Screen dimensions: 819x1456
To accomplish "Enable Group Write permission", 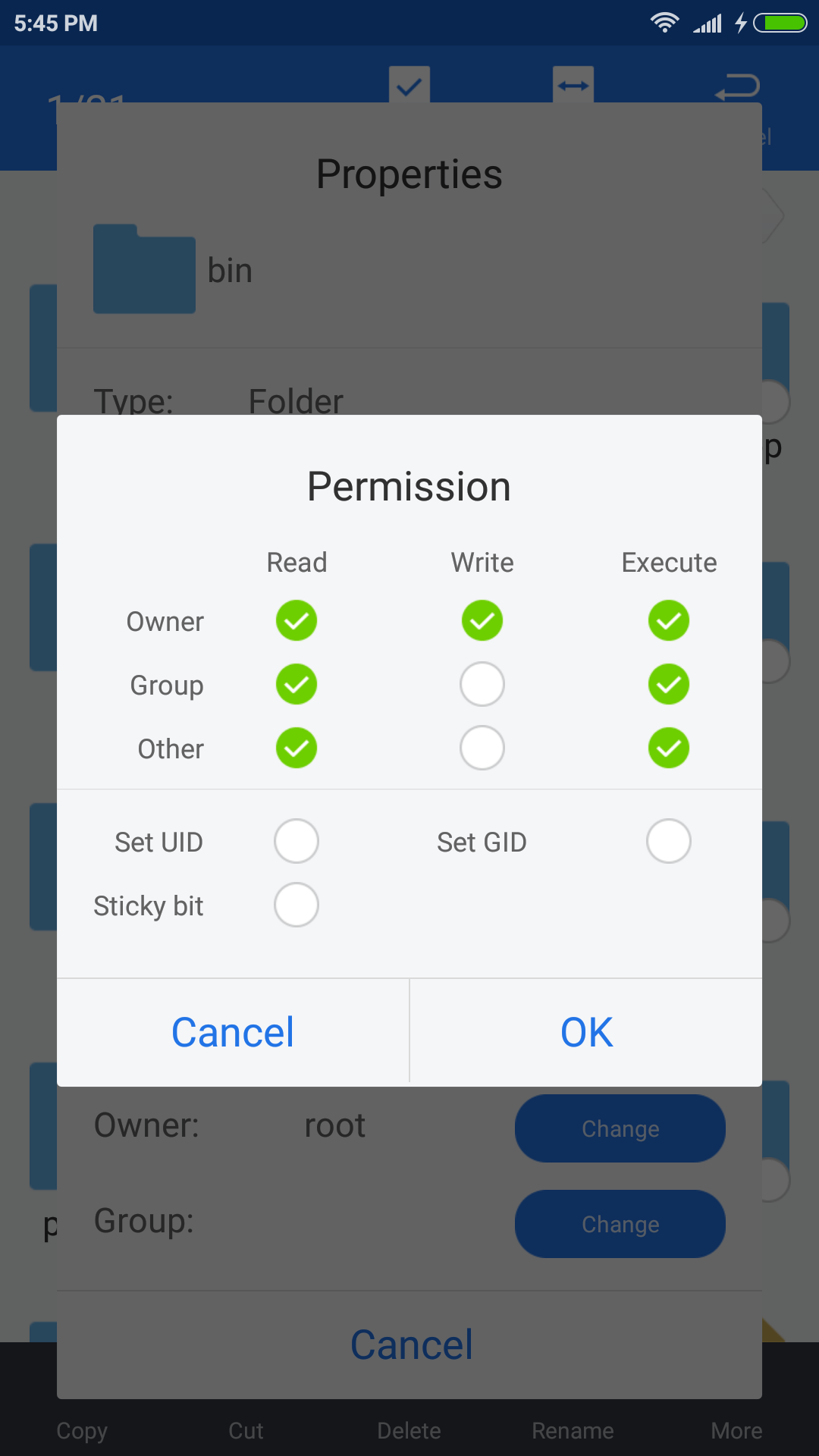I will pos(482,685).
